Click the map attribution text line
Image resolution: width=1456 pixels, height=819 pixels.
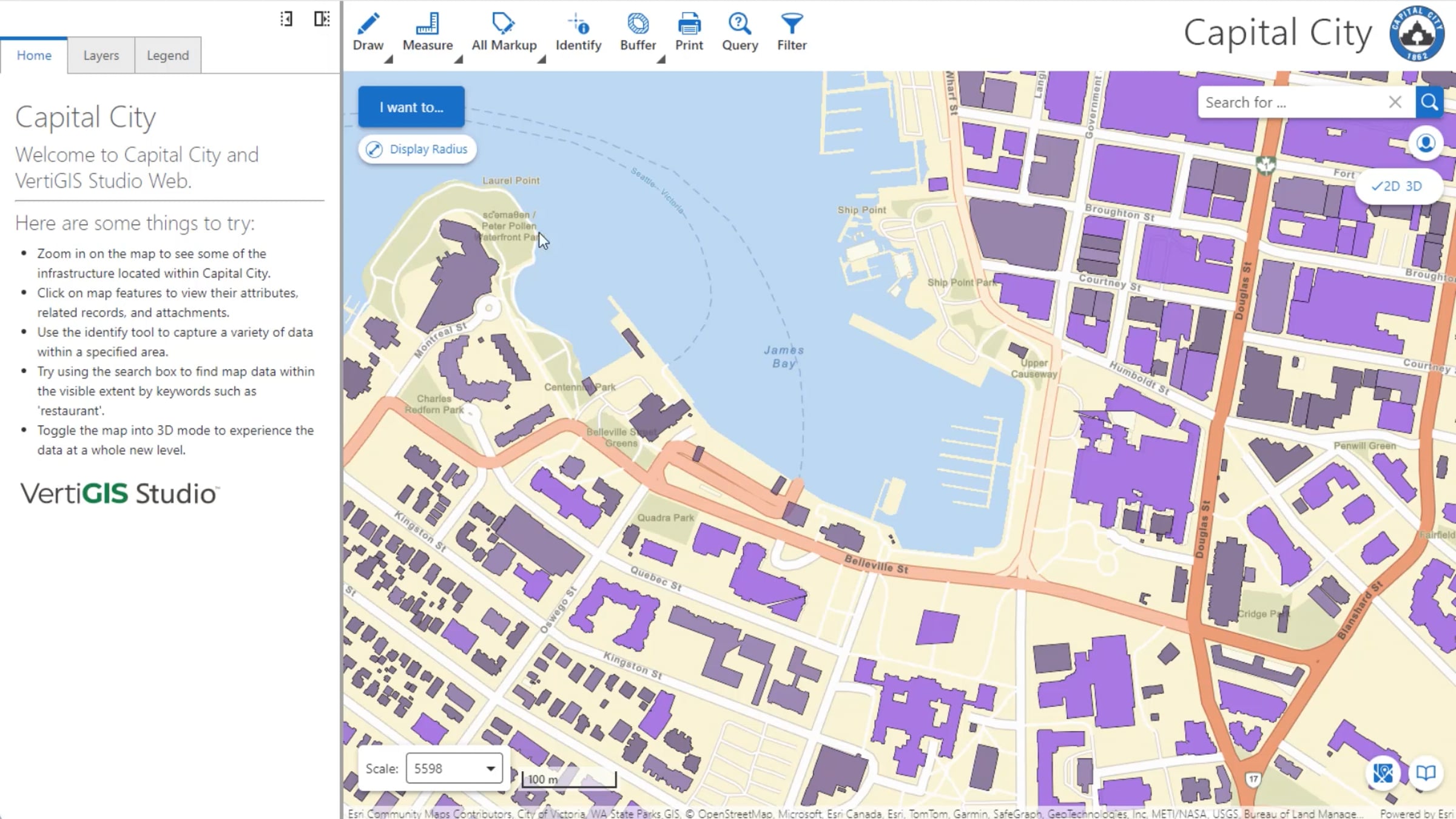(855, 814)
